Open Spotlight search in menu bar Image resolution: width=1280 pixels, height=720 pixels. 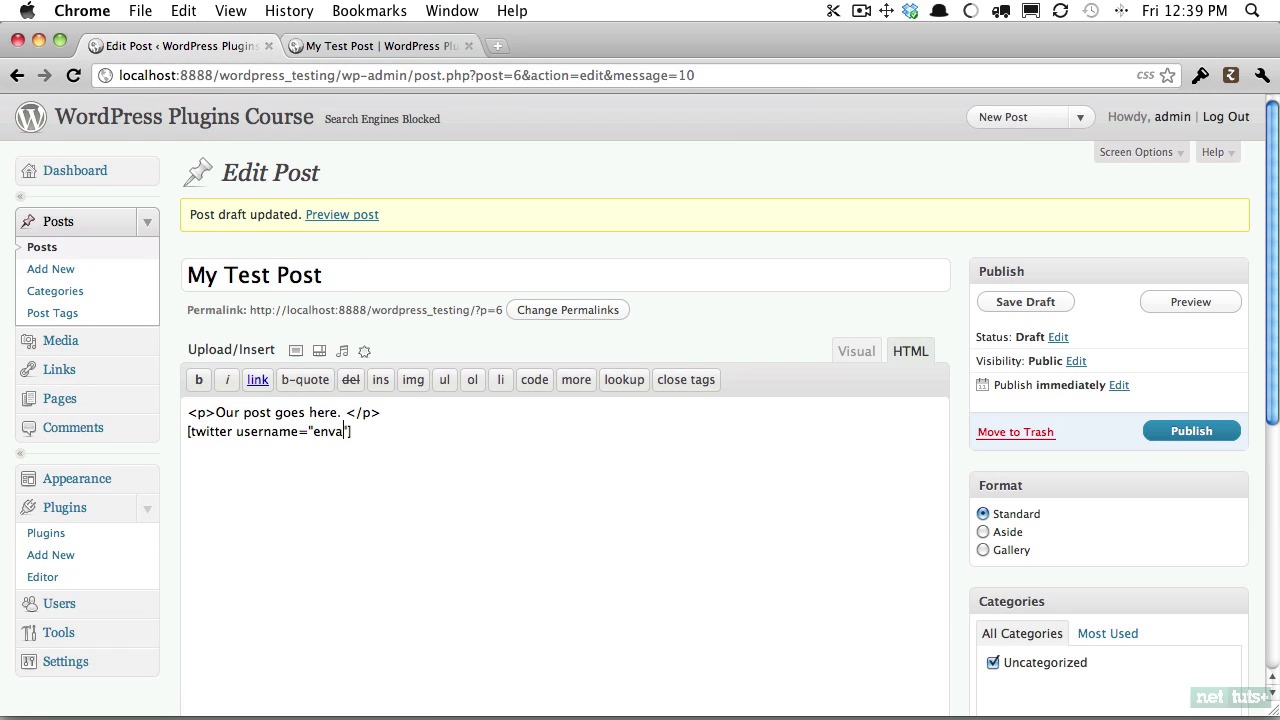pyautogui.click(x=1252, y=11)
